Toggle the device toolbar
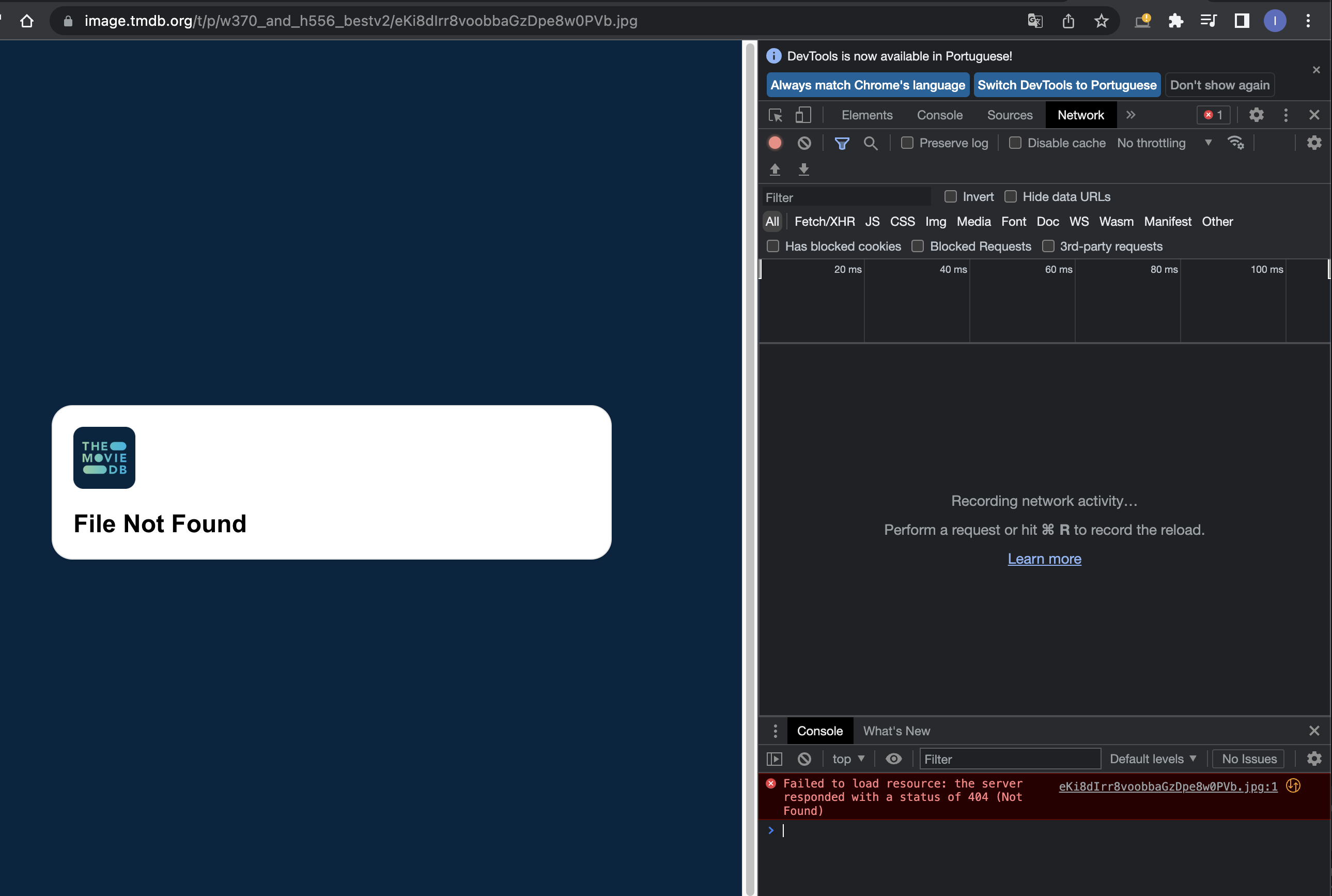Image resolution: width=1332 pixels, height=896 pixels. pos(803,115)
